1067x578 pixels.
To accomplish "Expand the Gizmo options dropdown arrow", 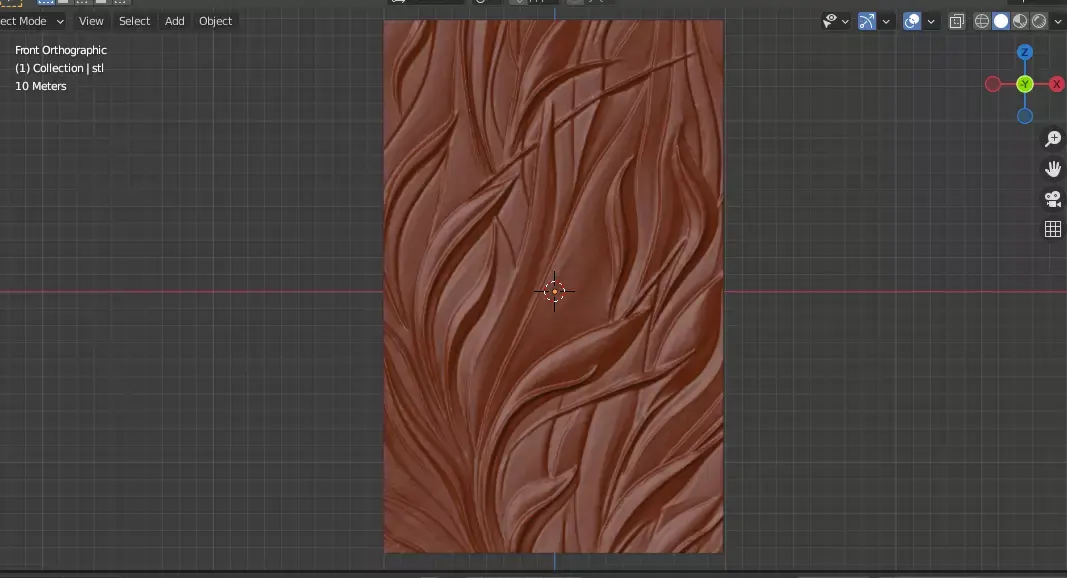I will click(886, 22).
